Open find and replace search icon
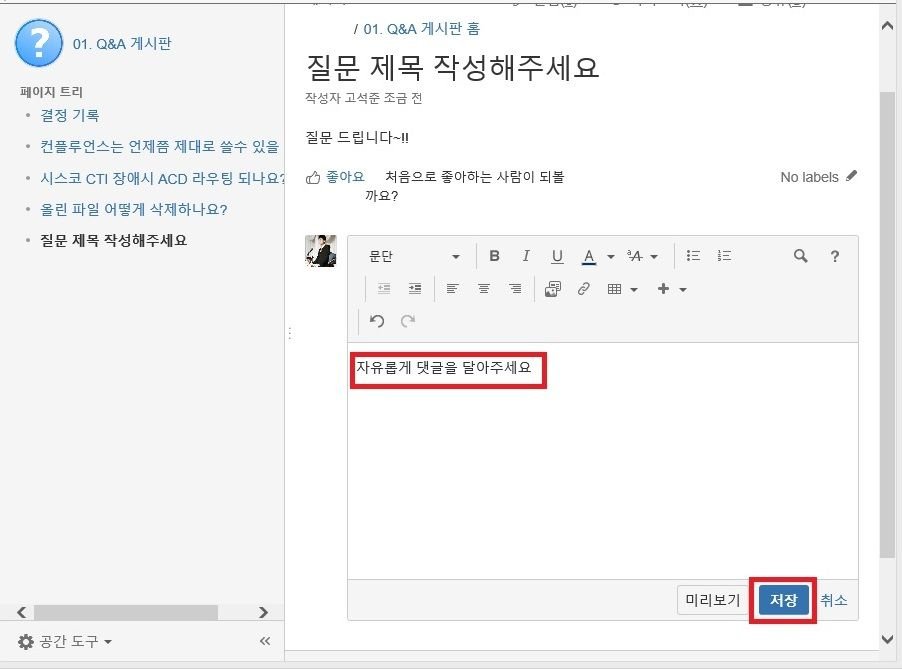This screenshot has height=669, width=902. pyautogui.click(x=800, y=256)
